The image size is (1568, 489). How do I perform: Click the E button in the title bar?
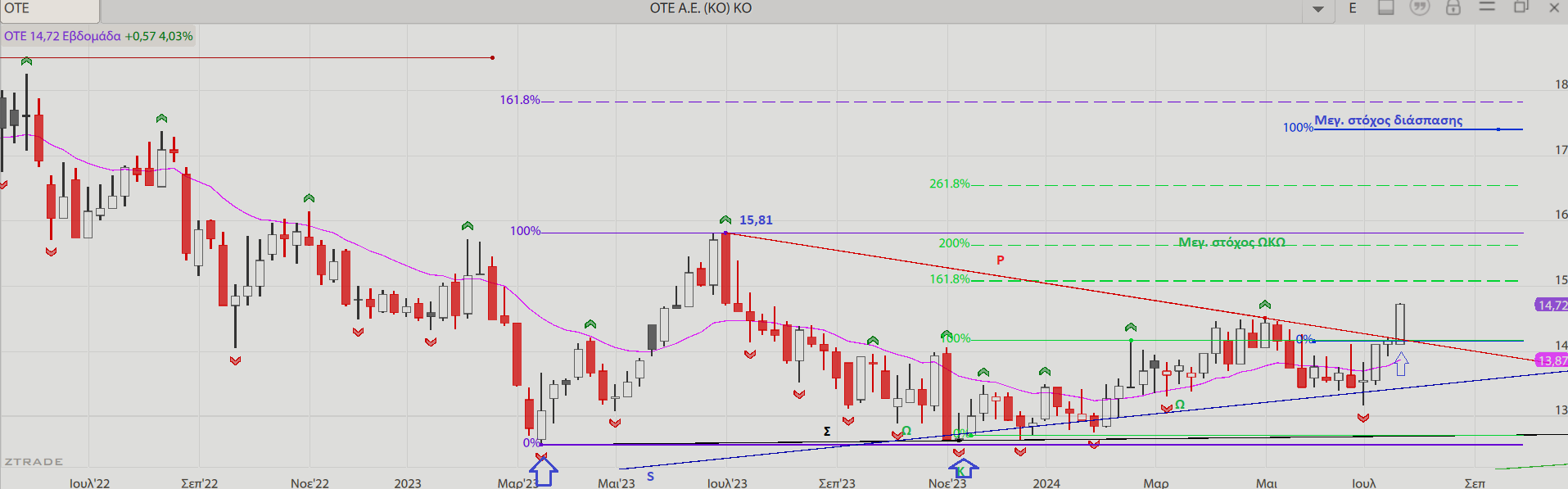pos(1353,8)
